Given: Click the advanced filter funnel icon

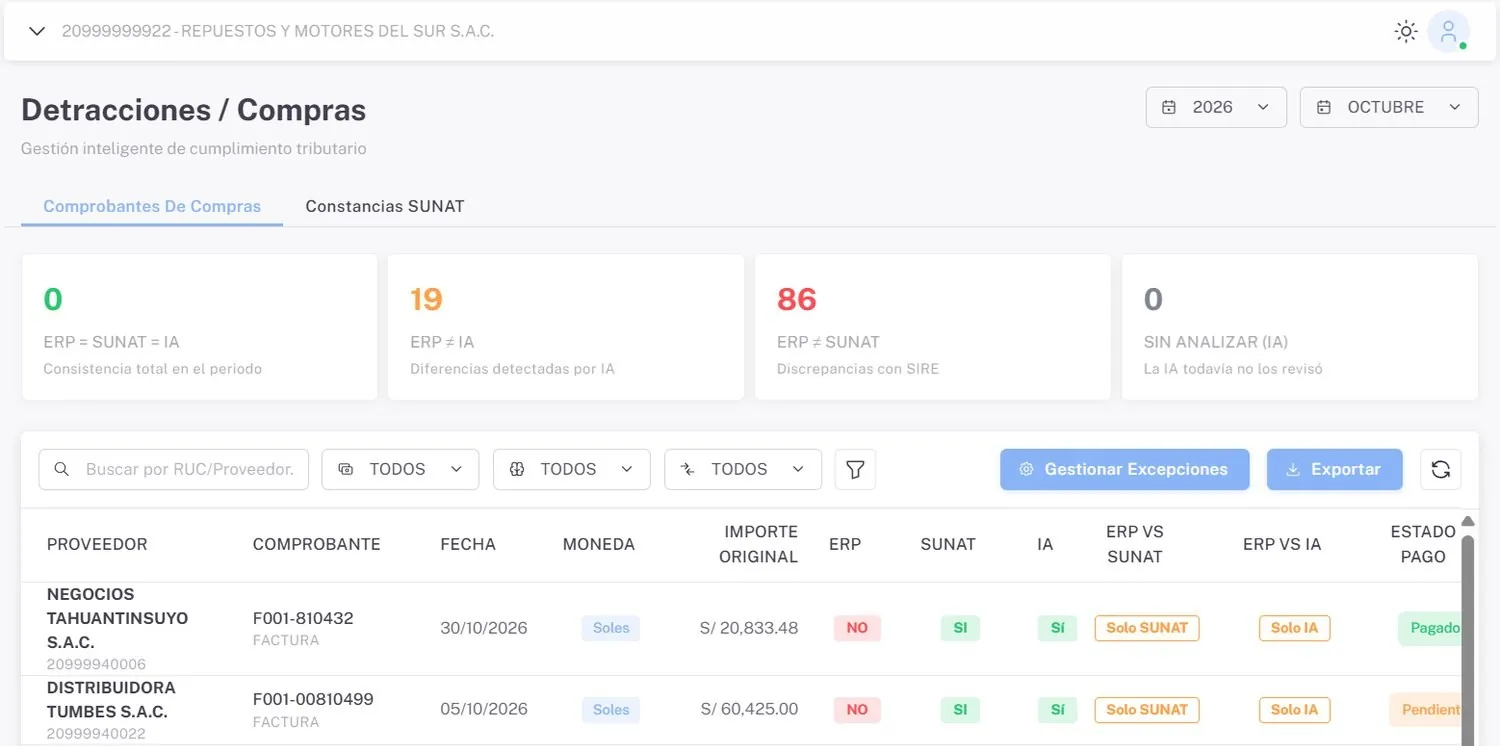Looking at the screenshot, I should 855,469.
